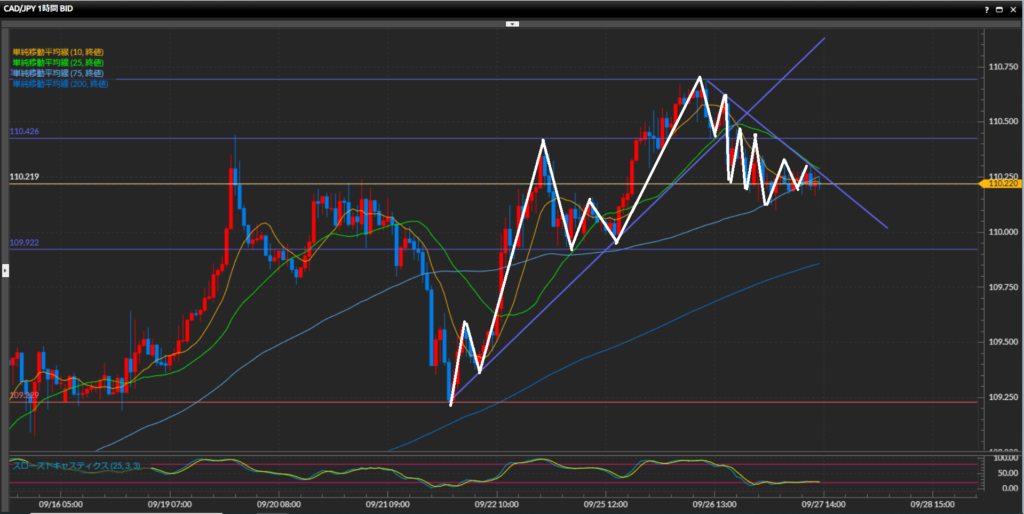Screen dimensions: 1024x514
Task: Expand the left side panel arrow
Action: tap(4, 270)
